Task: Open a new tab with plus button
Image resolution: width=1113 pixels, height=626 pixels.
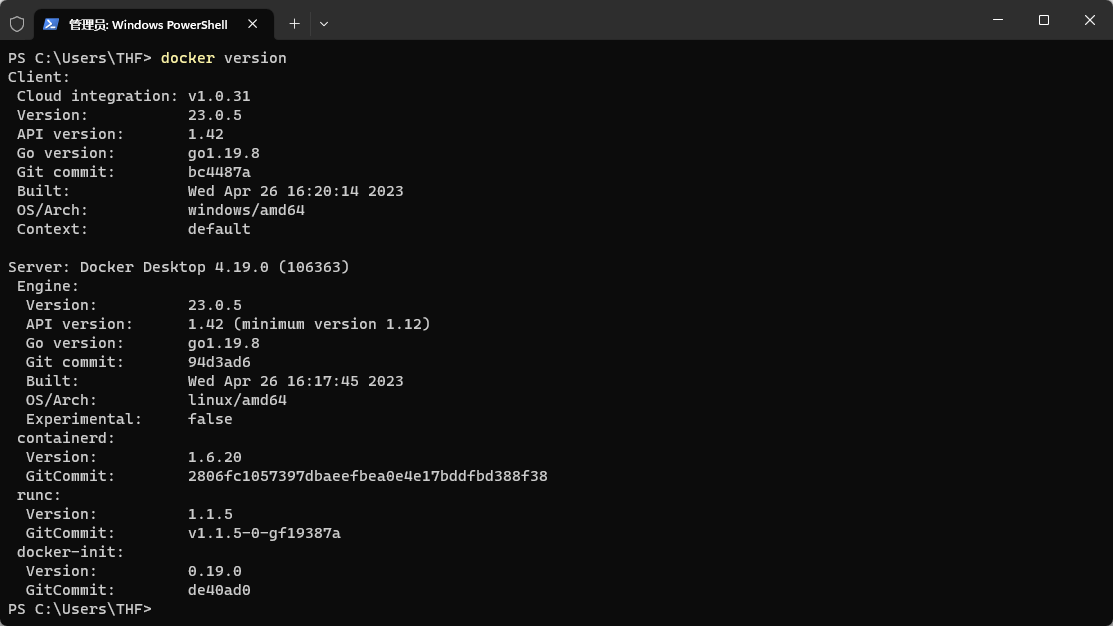Action: coord(295,24)
